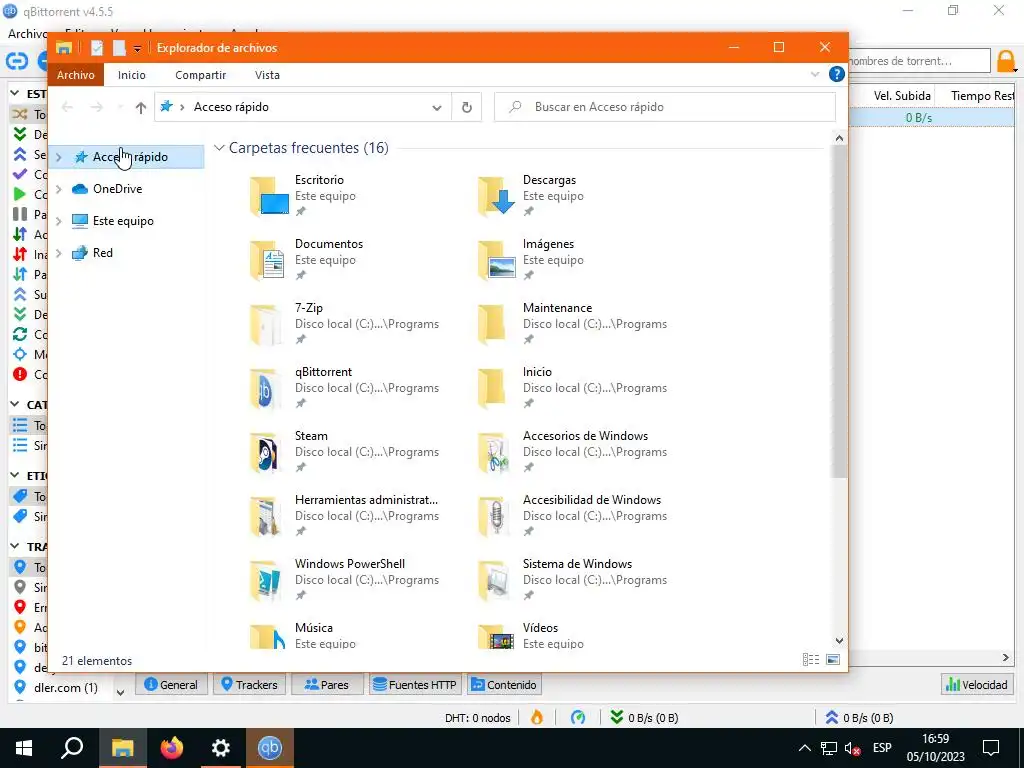
Task: Click Explorer vertical scrollbar down arrow
Action: click(839, 641)
